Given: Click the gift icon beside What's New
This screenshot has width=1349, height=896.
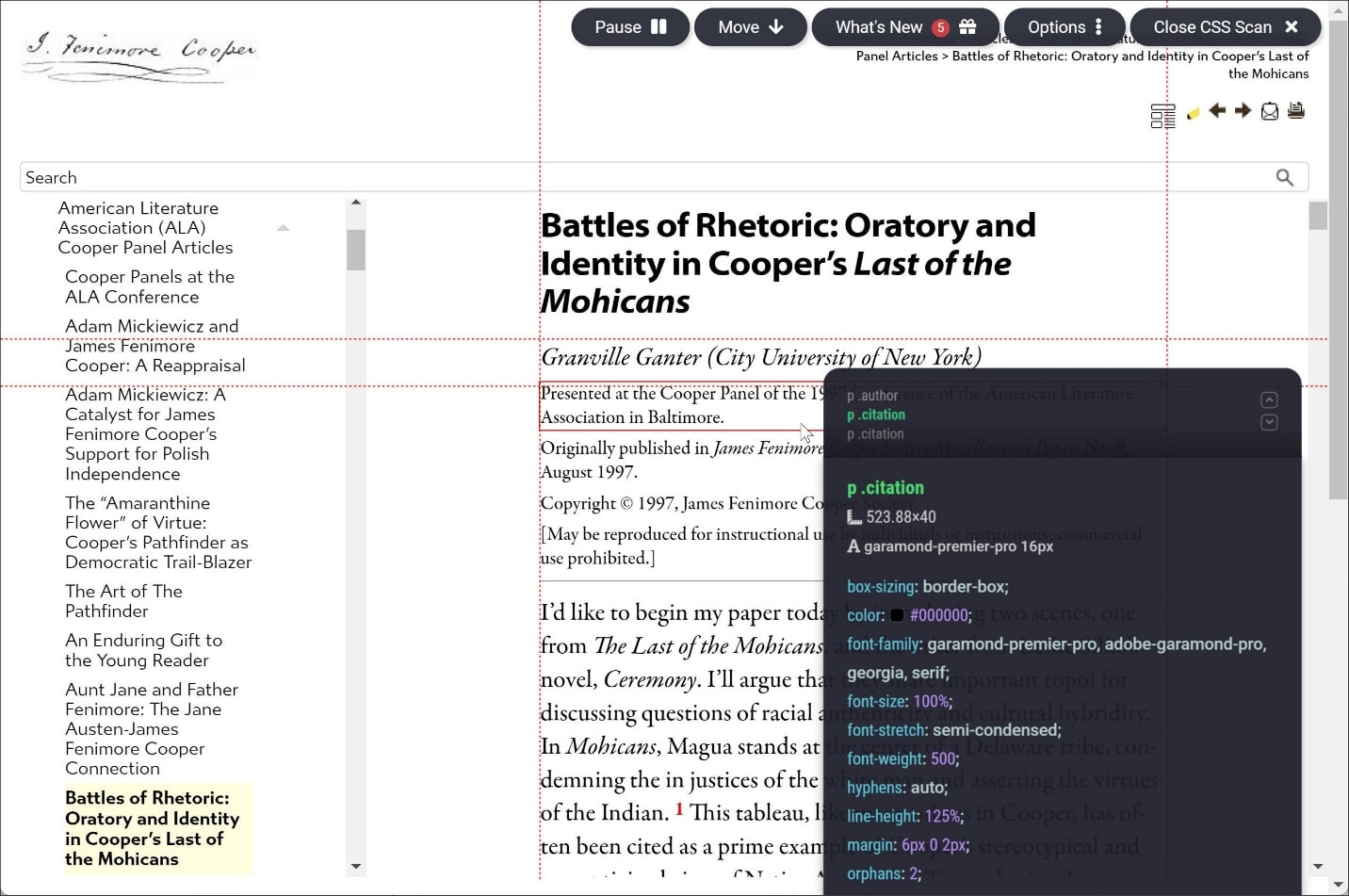Looking at the screenshot, I should tap(967, 27).
